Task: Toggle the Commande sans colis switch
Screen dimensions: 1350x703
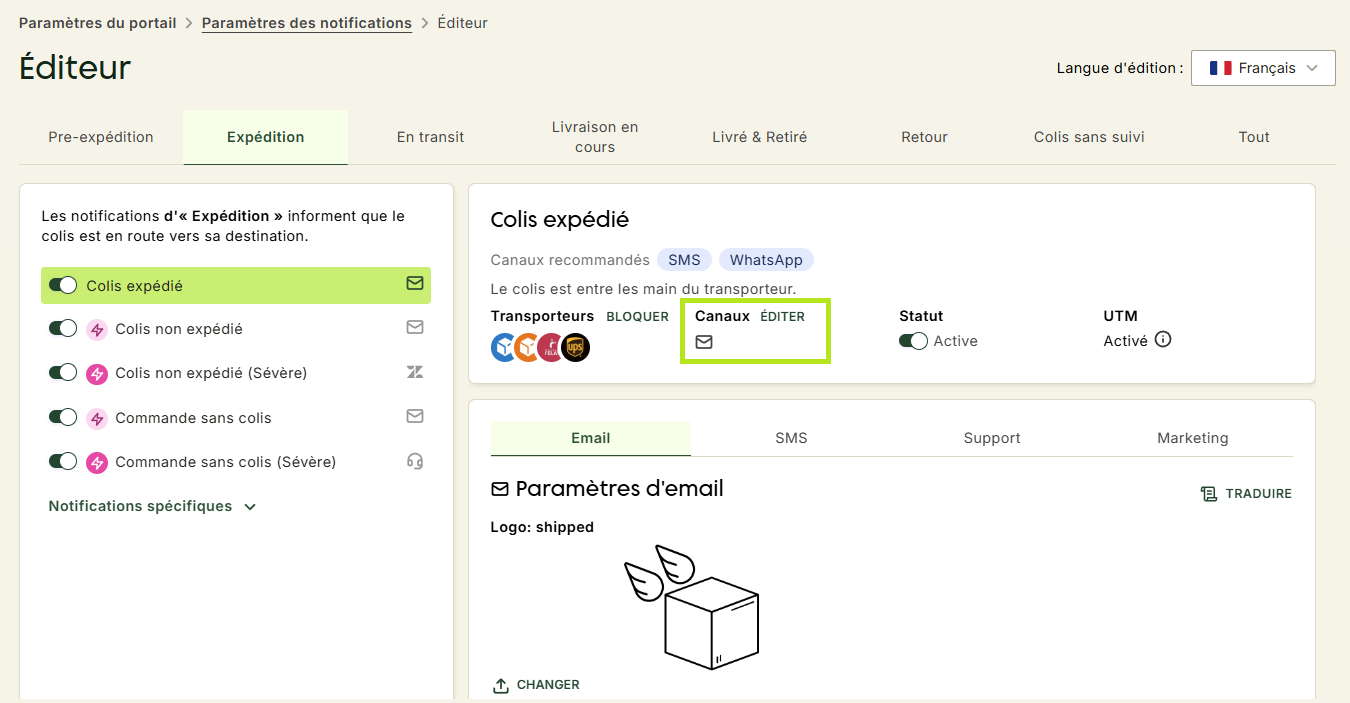Action: pos(63,417)
